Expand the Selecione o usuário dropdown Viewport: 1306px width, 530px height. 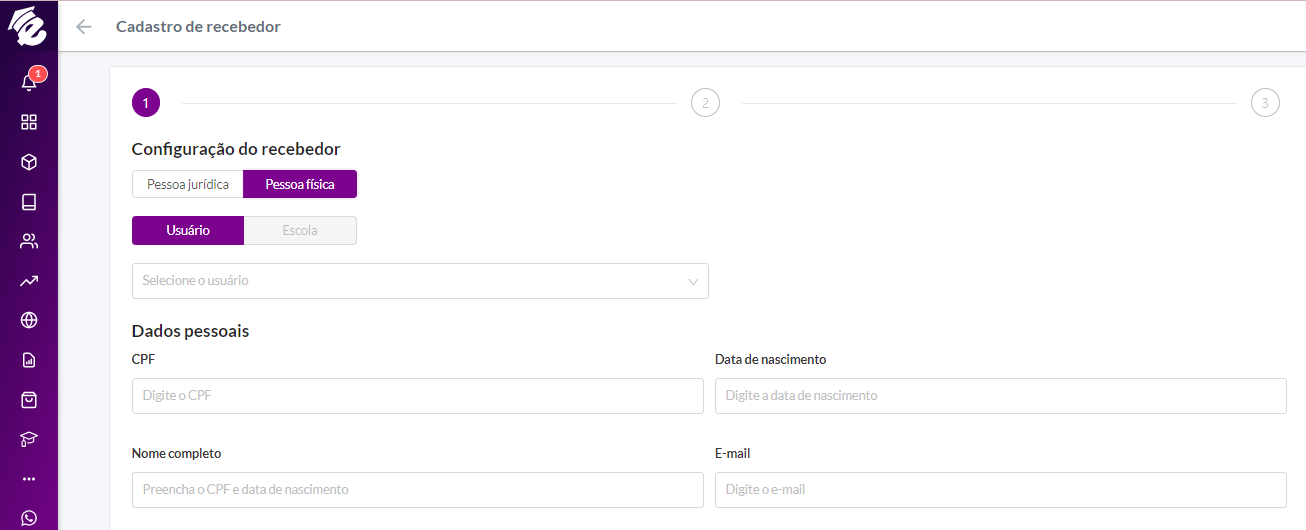click(x=420, y=281)
